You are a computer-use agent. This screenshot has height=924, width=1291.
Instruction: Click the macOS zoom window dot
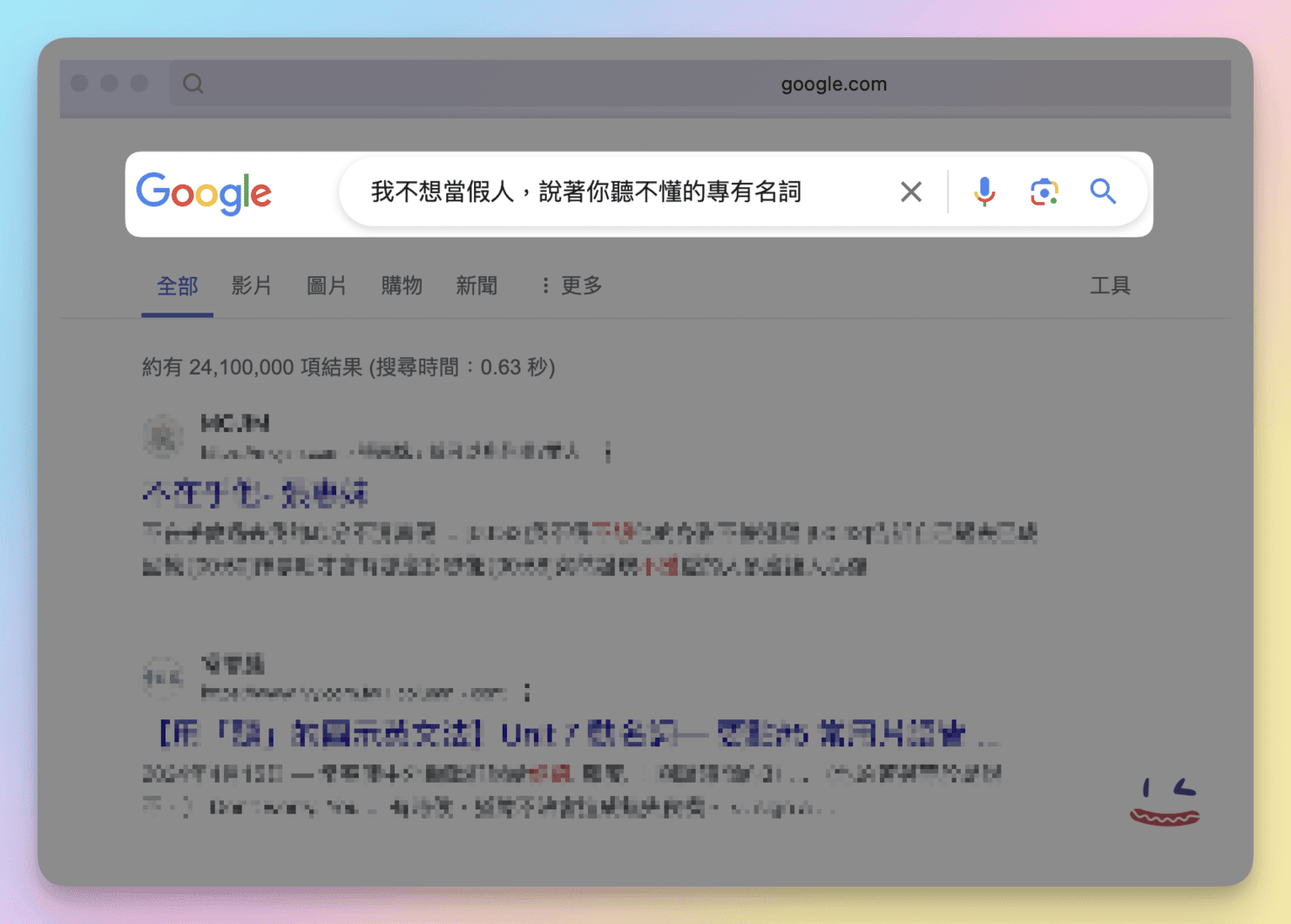(139, 83)
